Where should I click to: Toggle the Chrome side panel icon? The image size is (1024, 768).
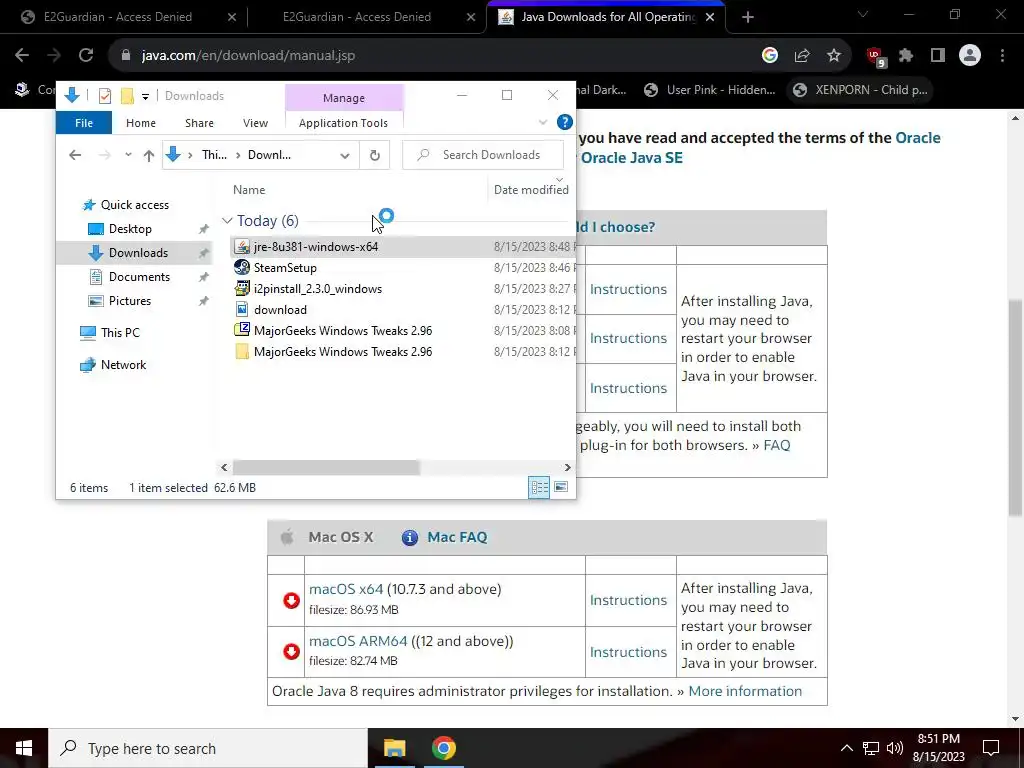938,56
